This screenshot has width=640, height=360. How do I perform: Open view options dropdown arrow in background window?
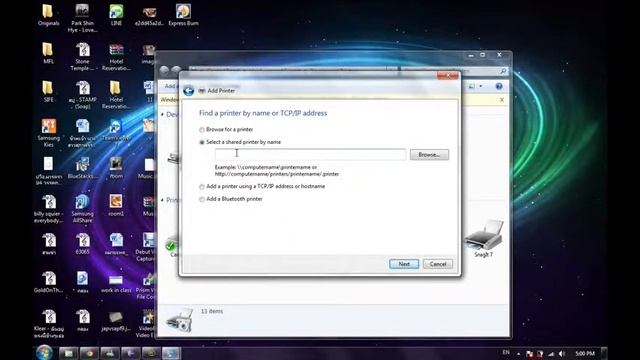pyautogui.click(x=480, y=86)
